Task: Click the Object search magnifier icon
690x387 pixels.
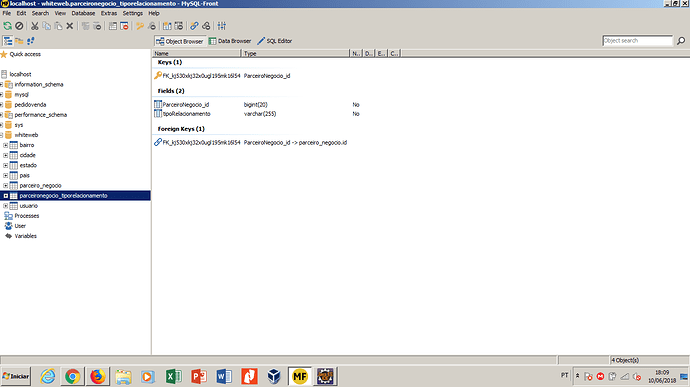Action: click(681, 41)
